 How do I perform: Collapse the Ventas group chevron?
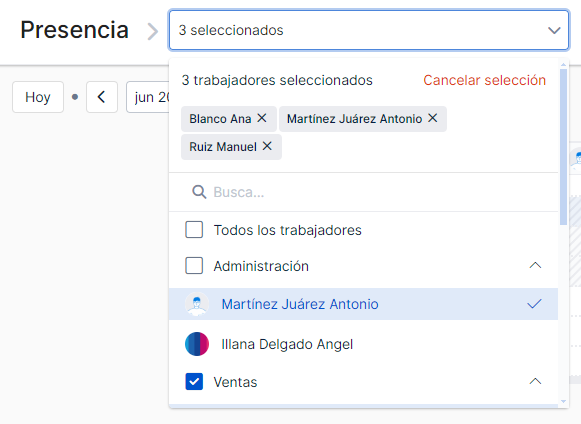tap(535, 381)
